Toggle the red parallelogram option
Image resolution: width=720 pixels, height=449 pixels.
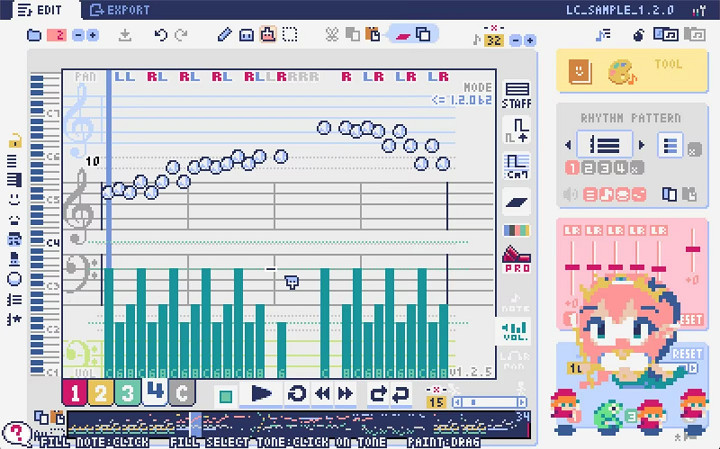coord(403,35)
